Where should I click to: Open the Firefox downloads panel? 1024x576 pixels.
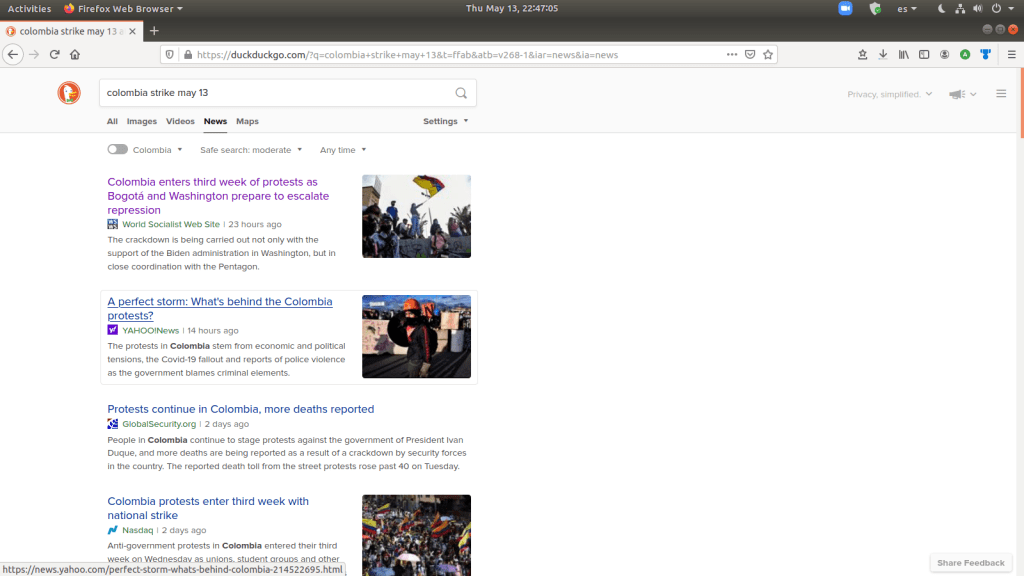tap(882, 54)
